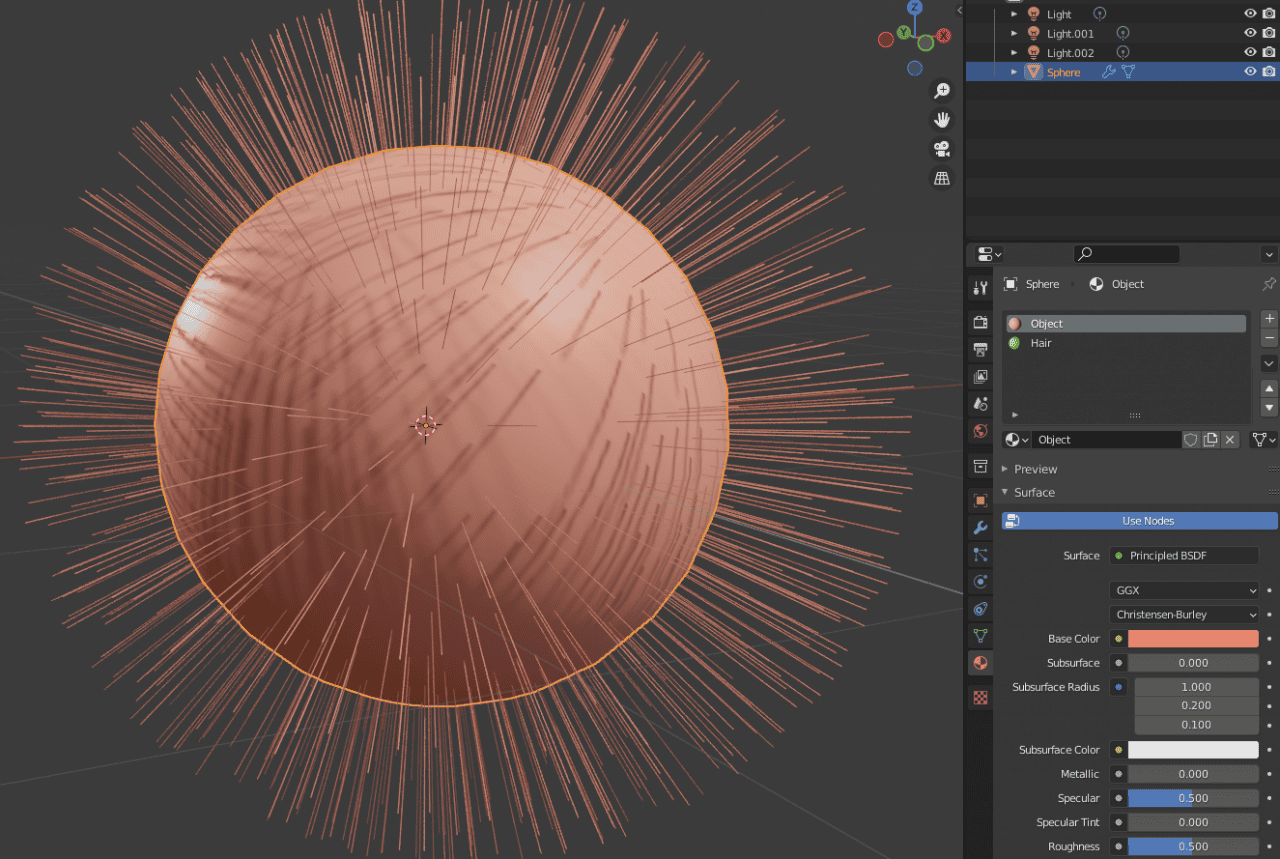Open the World Properties tab

[x=980, y=432]
